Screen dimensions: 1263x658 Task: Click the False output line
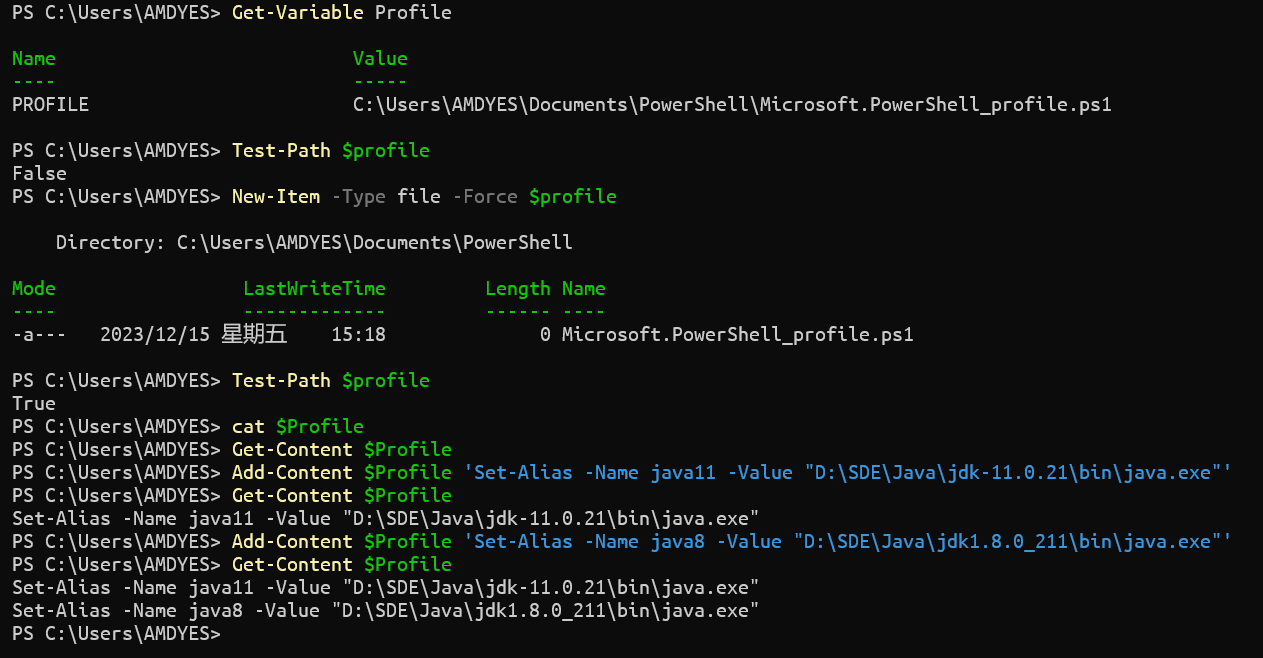[39, 174]
